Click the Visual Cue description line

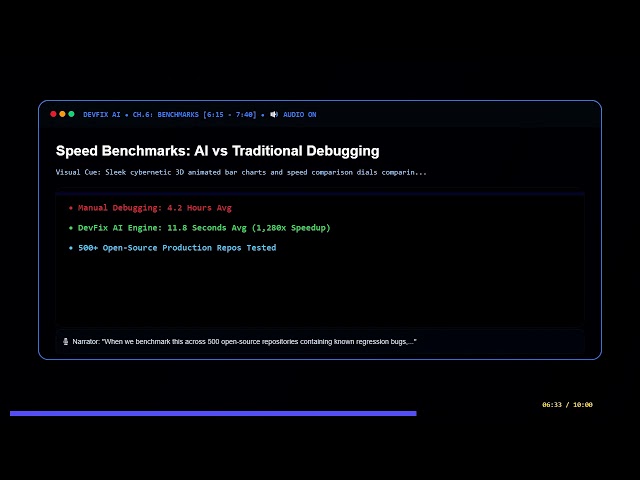tap(241, 172)
